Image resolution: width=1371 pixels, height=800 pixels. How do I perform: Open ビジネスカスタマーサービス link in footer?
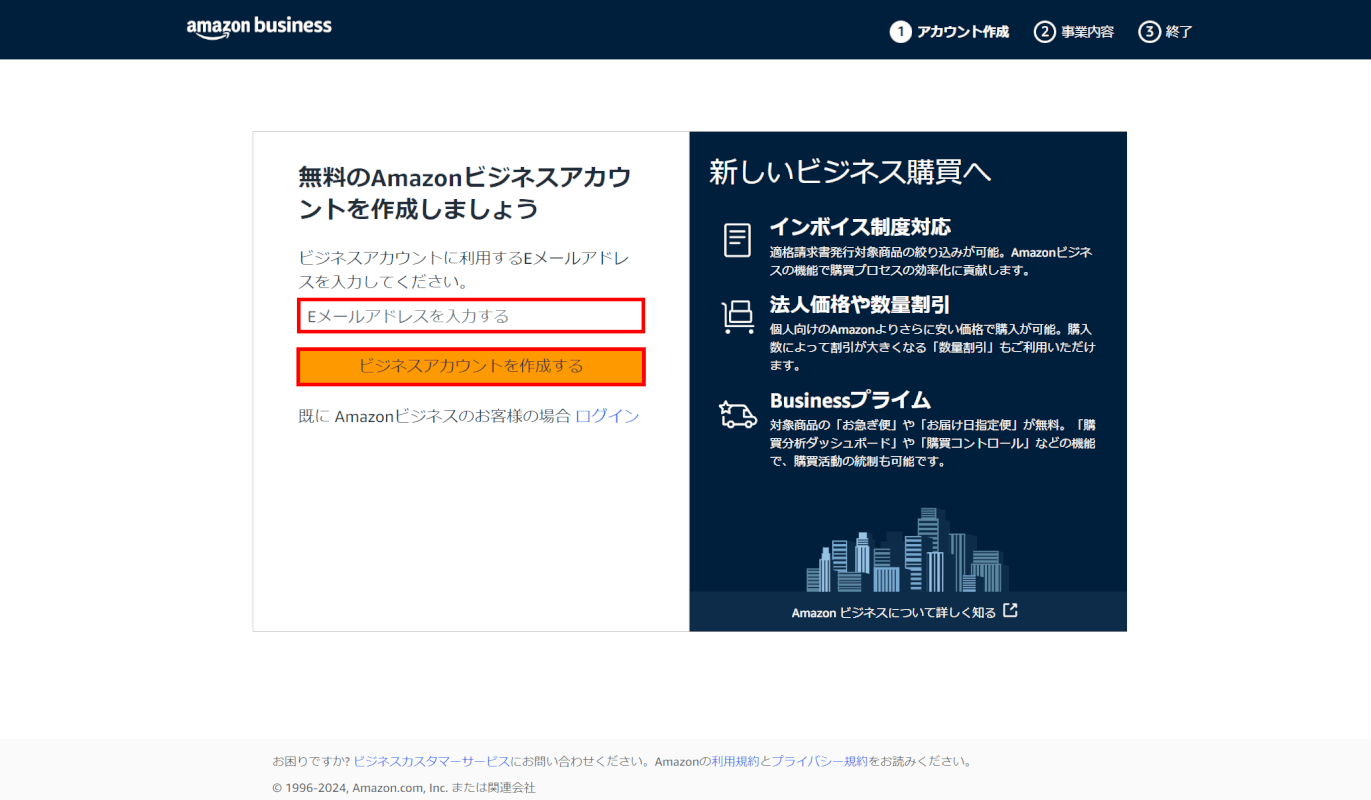point(432,761)
